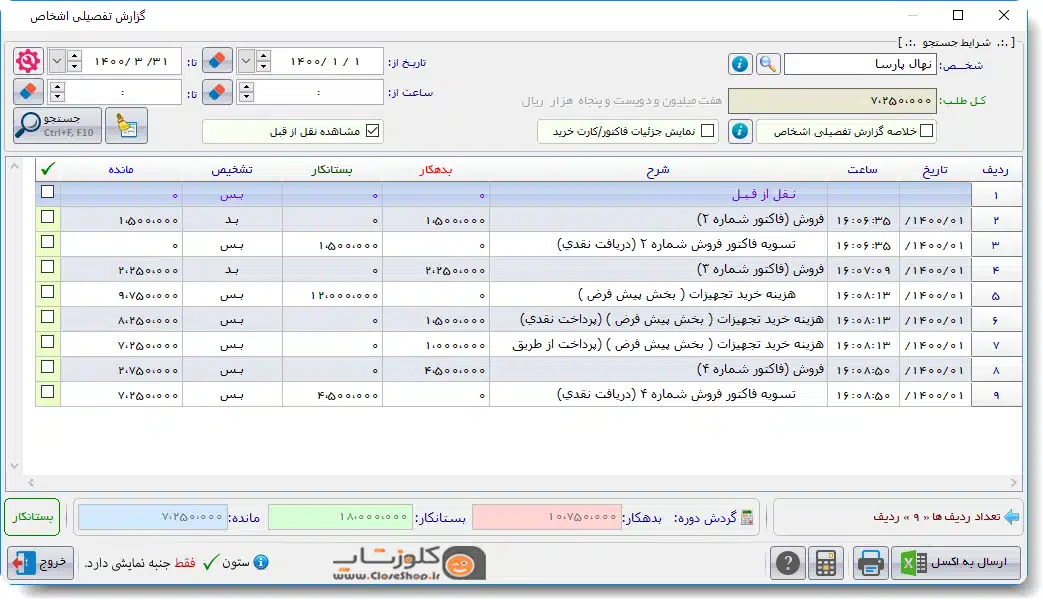
Task: Click the horizontal scrollbar right arrow
Action: (x=1013, y=482)
